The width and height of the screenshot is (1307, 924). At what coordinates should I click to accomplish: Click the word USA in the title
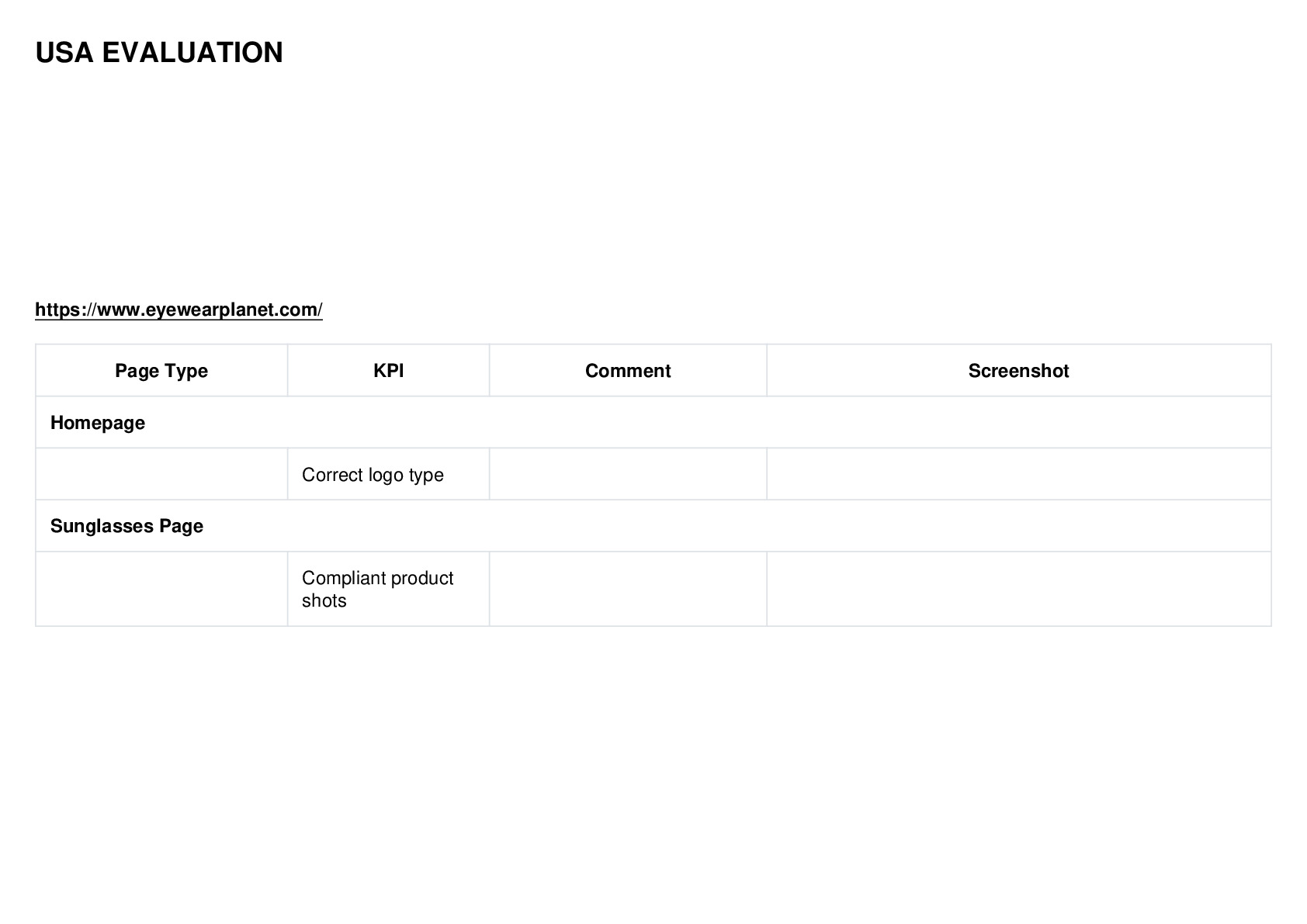[64, 53]
